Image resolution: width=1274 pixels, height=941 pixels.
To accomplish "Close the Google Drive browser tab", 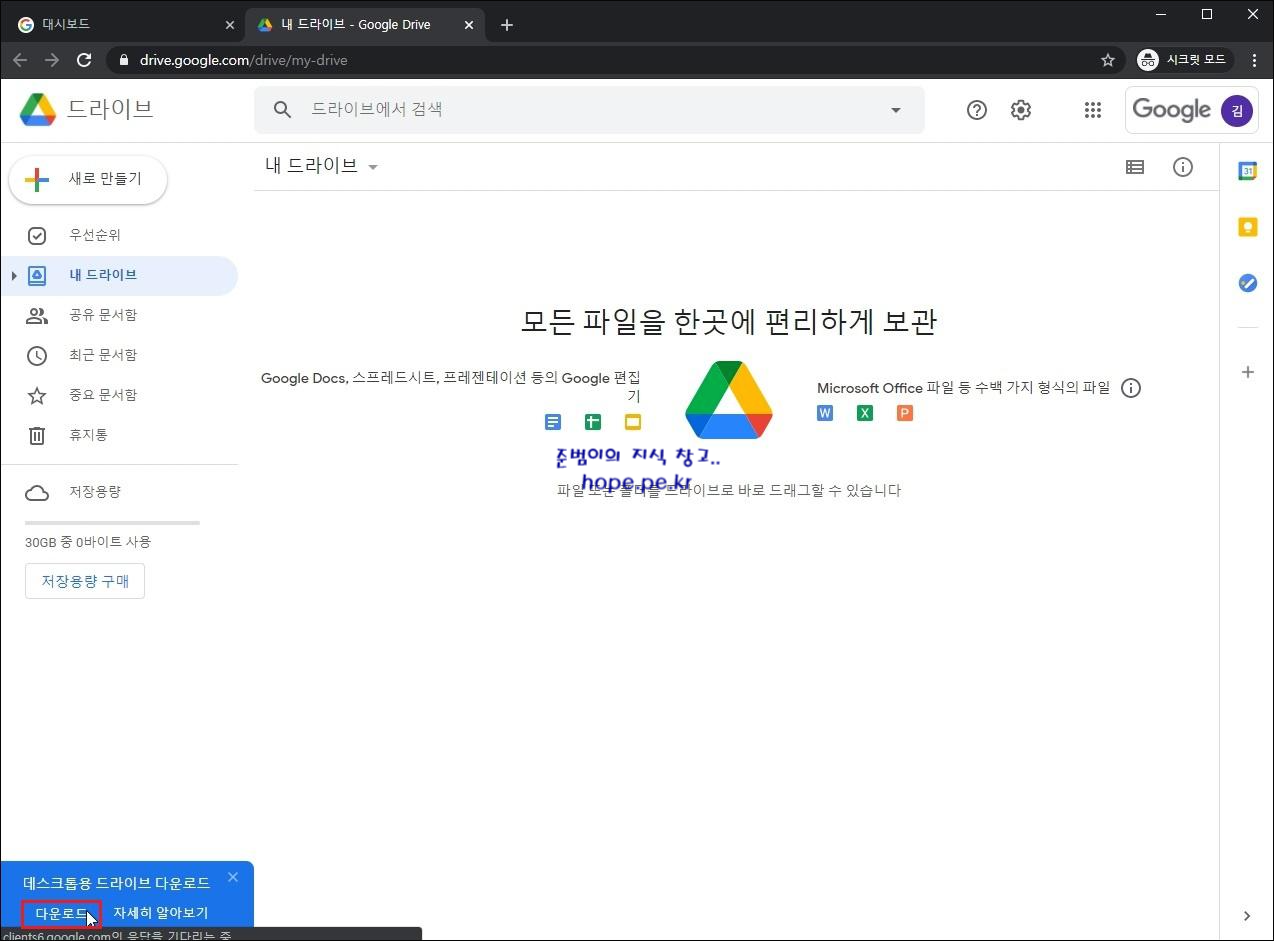I will pos(469,25).
